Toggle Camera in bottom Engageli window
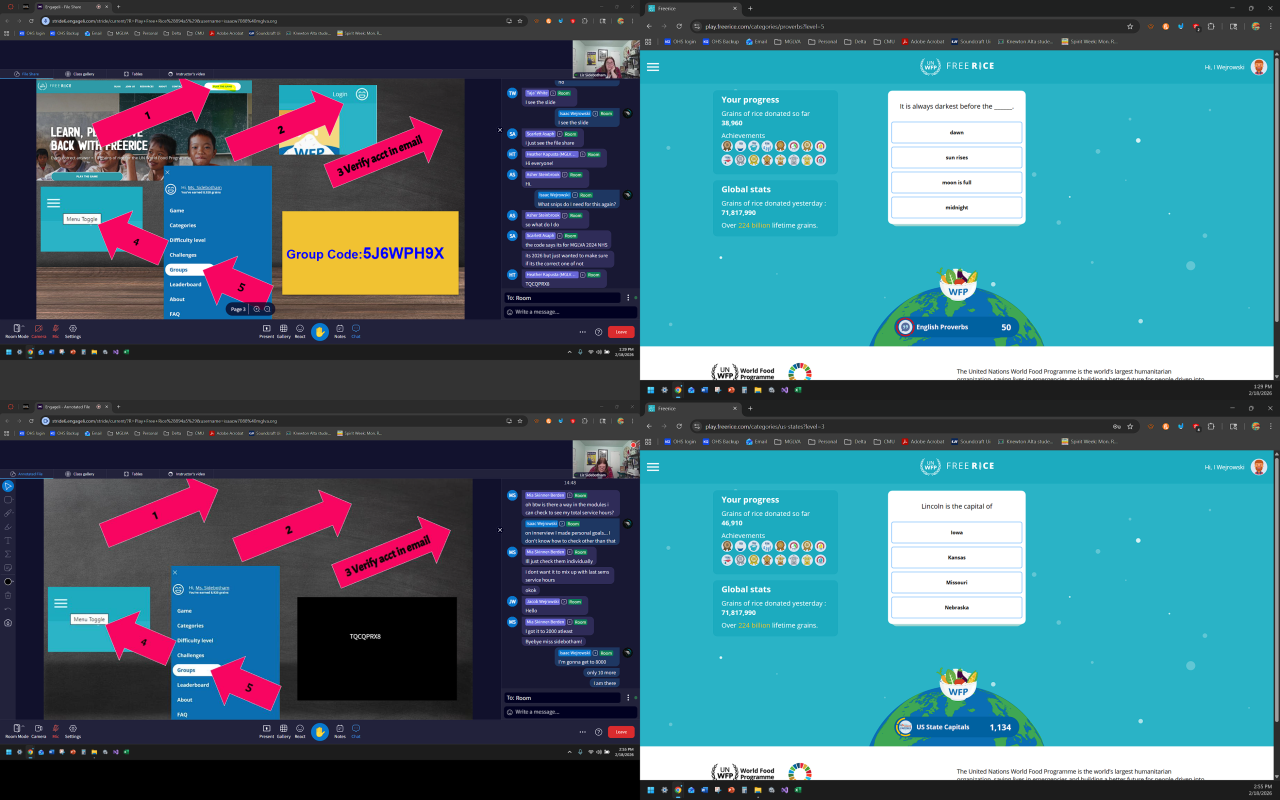Screen dimensions: 1280x800 pos(38,730)
